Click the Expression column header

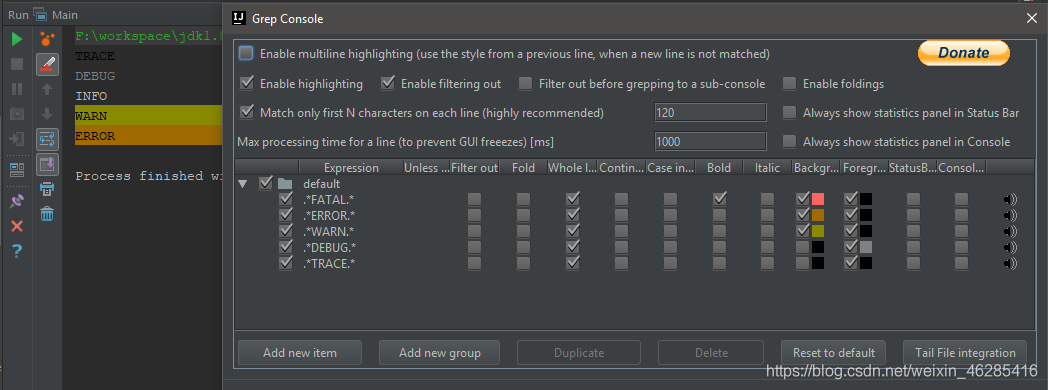click(x=351, y=168)
